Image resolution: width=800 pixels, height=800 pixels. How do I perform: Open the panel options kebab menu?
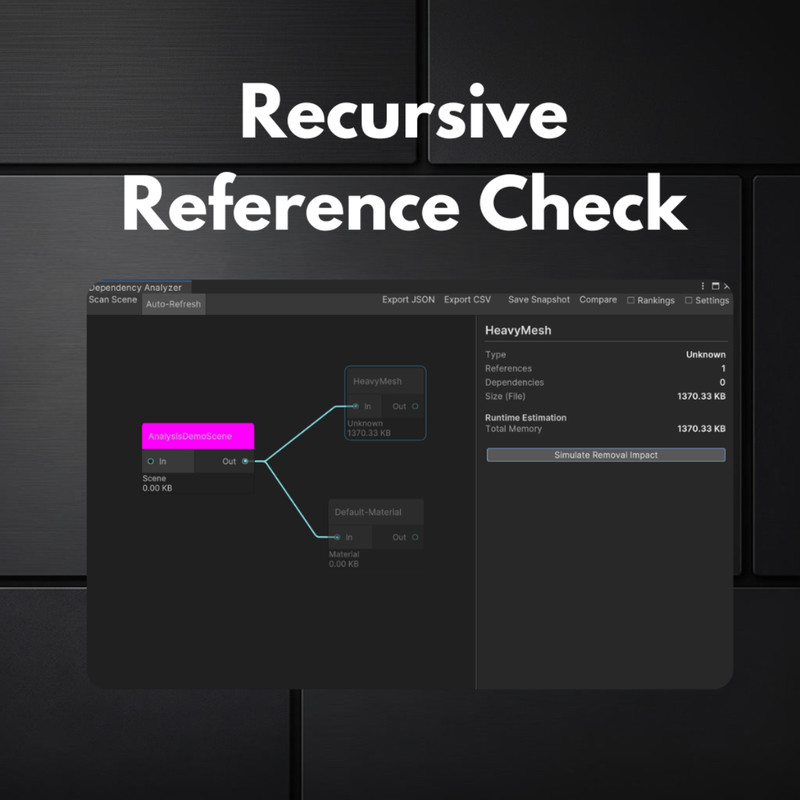click(x=701, y=285)
